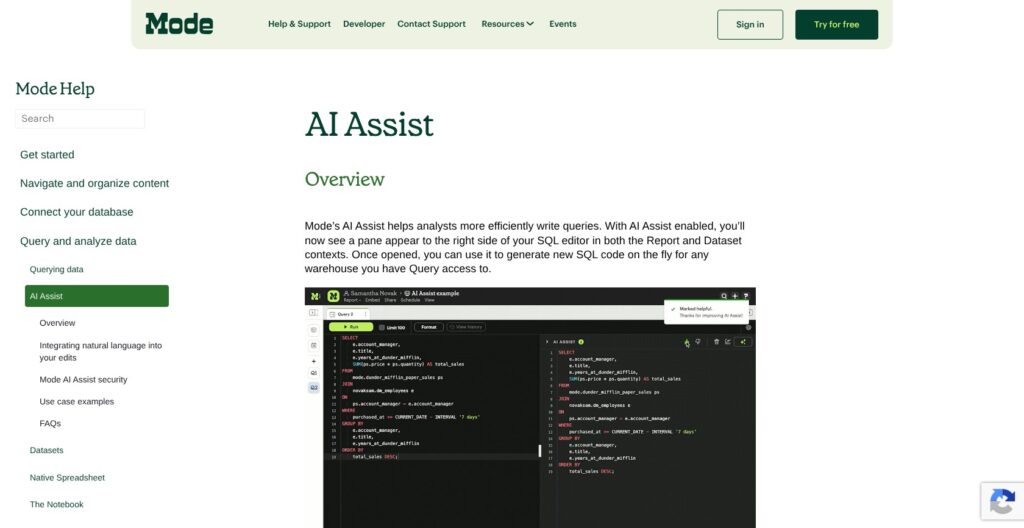Click the green Overview heading
Viewport: 1024px width, 528px height.
(344, 179)
